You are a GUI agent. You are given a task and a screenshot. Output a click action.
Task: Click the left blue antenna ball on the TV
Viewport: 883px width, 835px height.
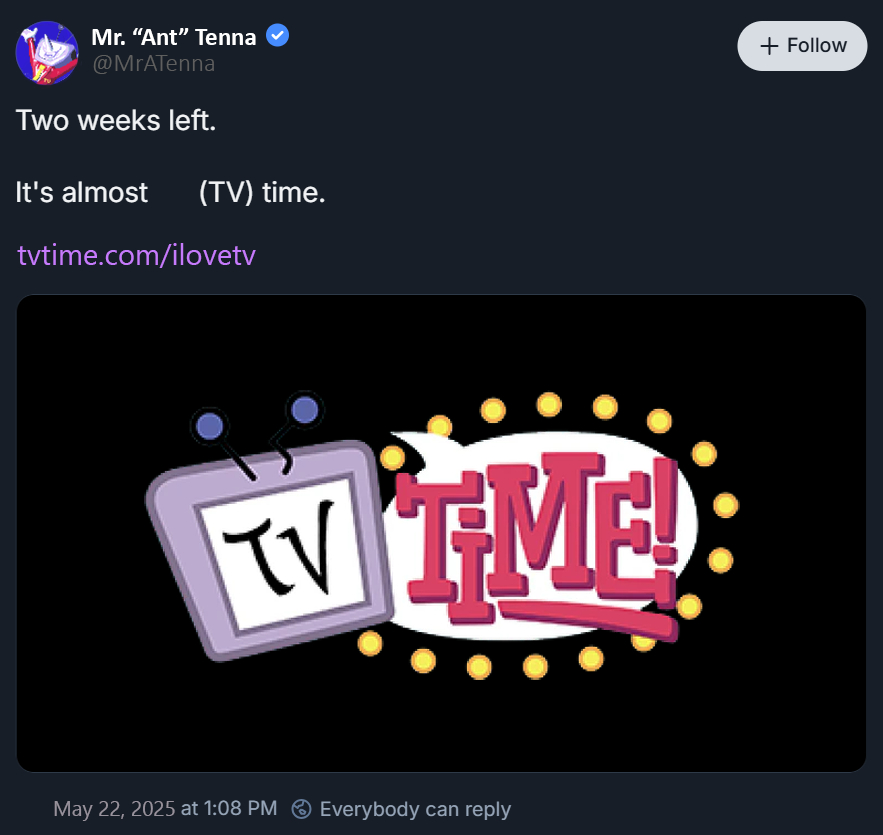click(x=210, y=426)
